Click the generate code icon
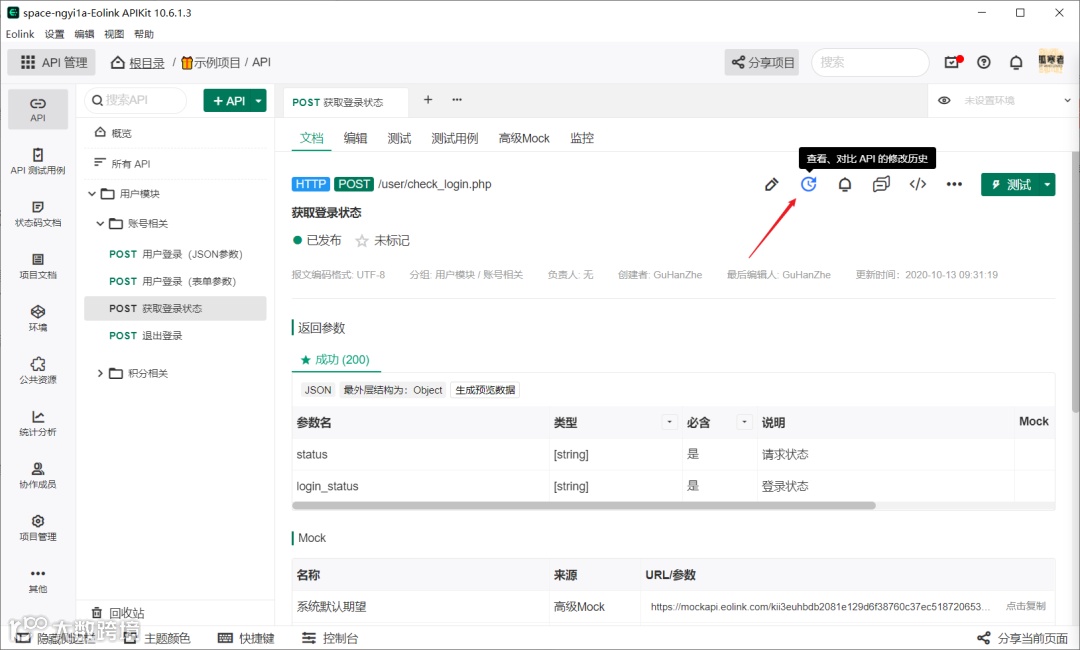This screenshot has width=1080, height=650. pyautogui.click(x=917, y=185)
